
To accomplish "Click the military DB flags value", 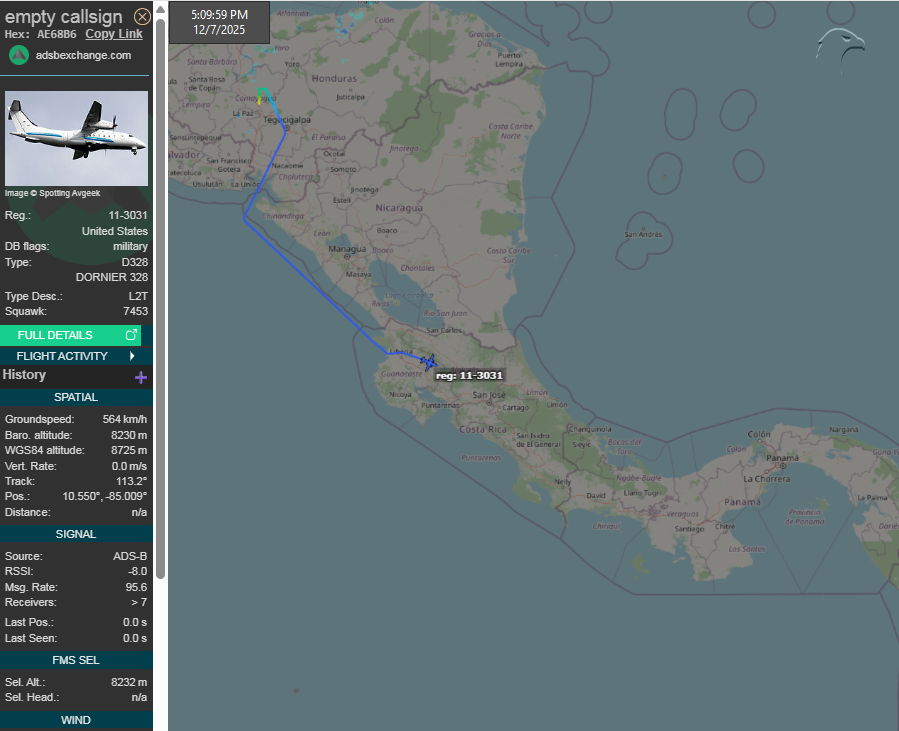I will 130,247.
